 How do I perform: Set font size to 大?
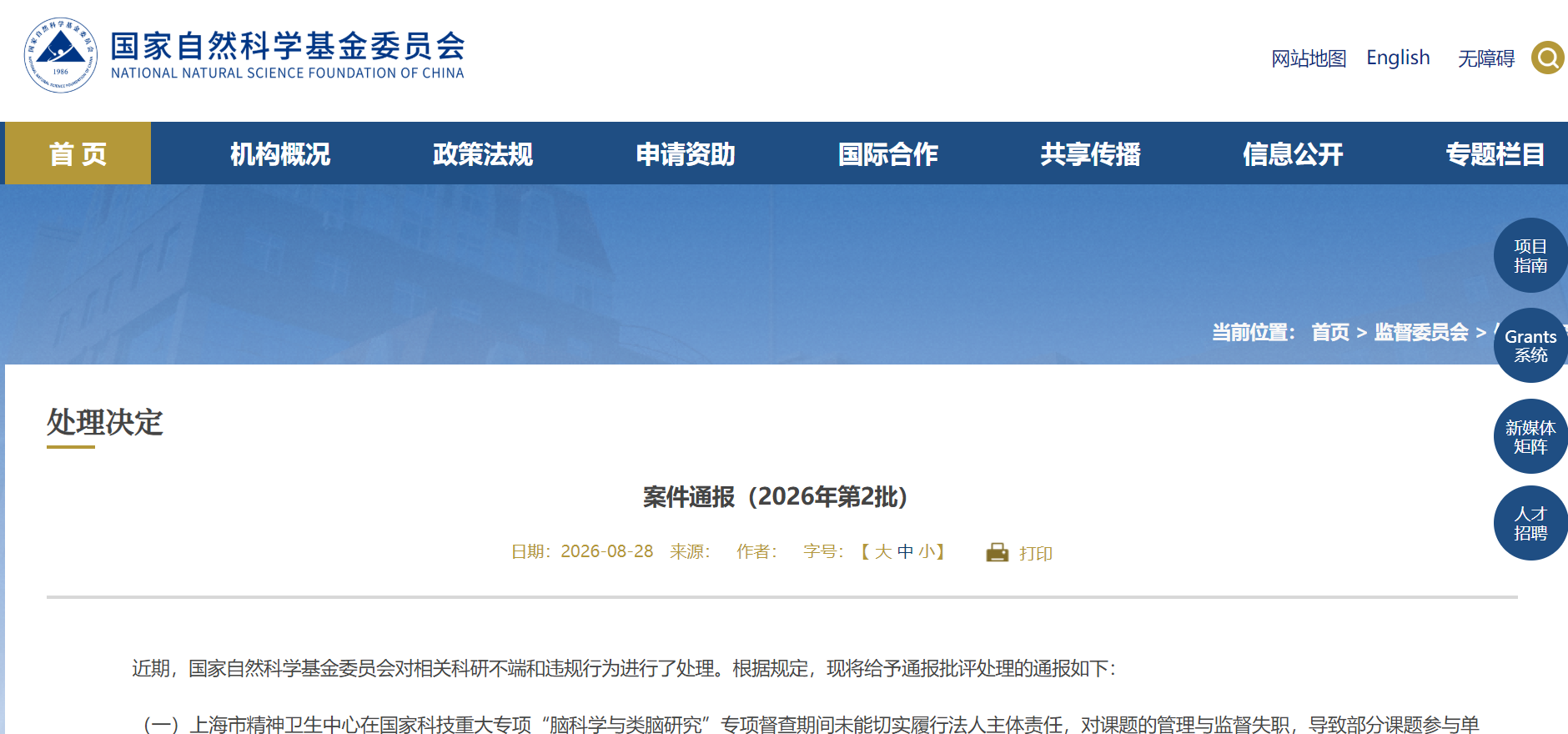[883, 551]
